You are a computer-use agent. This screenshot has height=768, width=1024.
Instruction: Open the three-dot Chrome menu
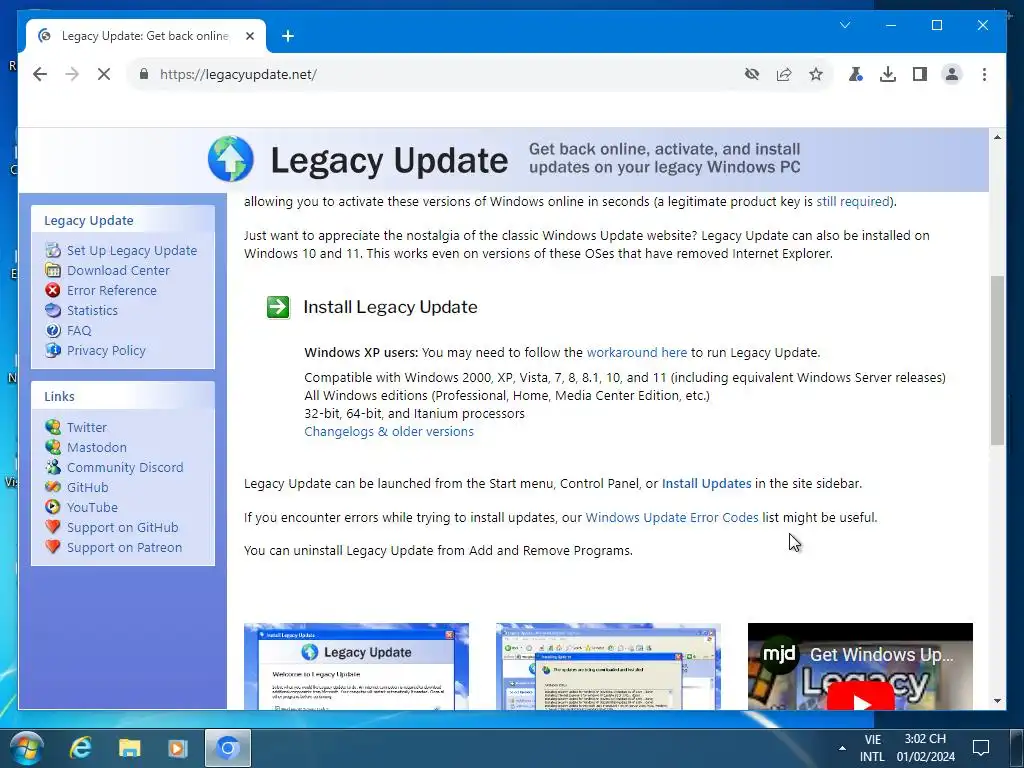[984, 74]
